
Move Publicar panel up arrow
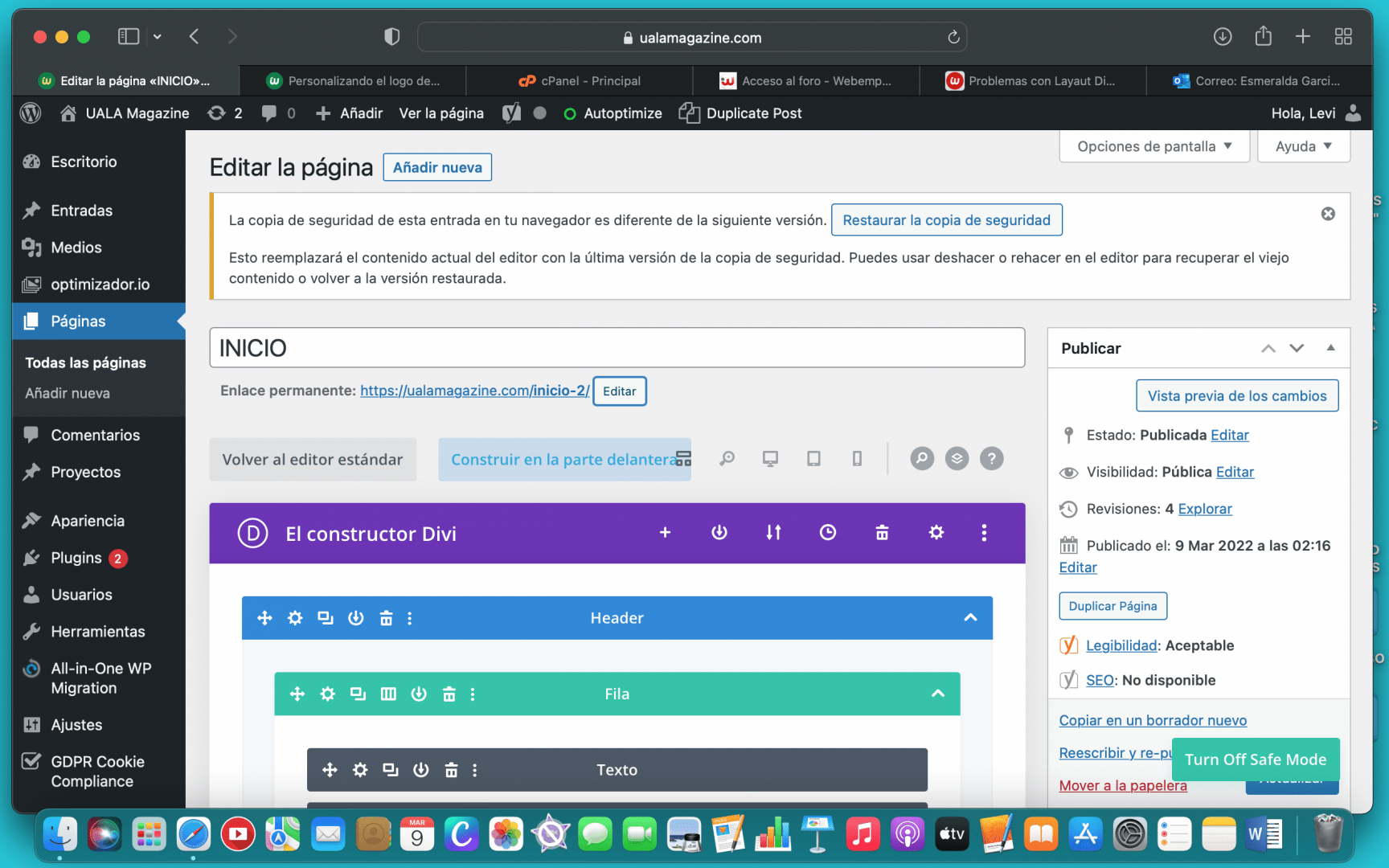tap(1268, 348)
